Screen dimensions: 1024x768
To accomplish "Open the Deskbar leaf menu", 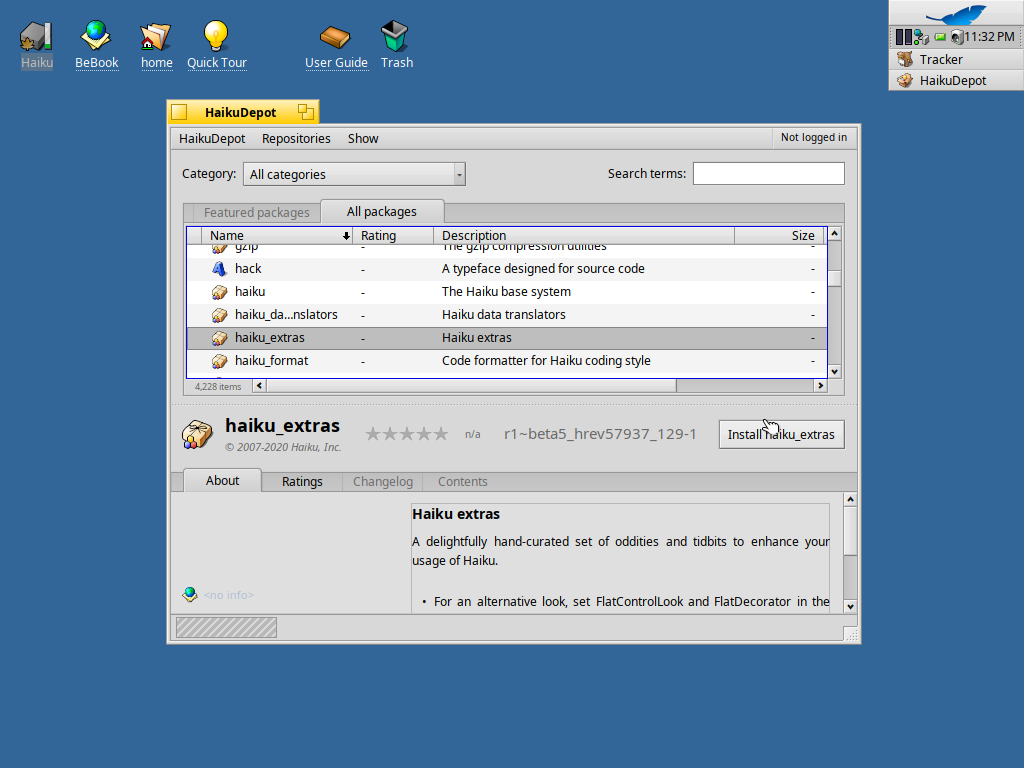I will coord(956,13).
